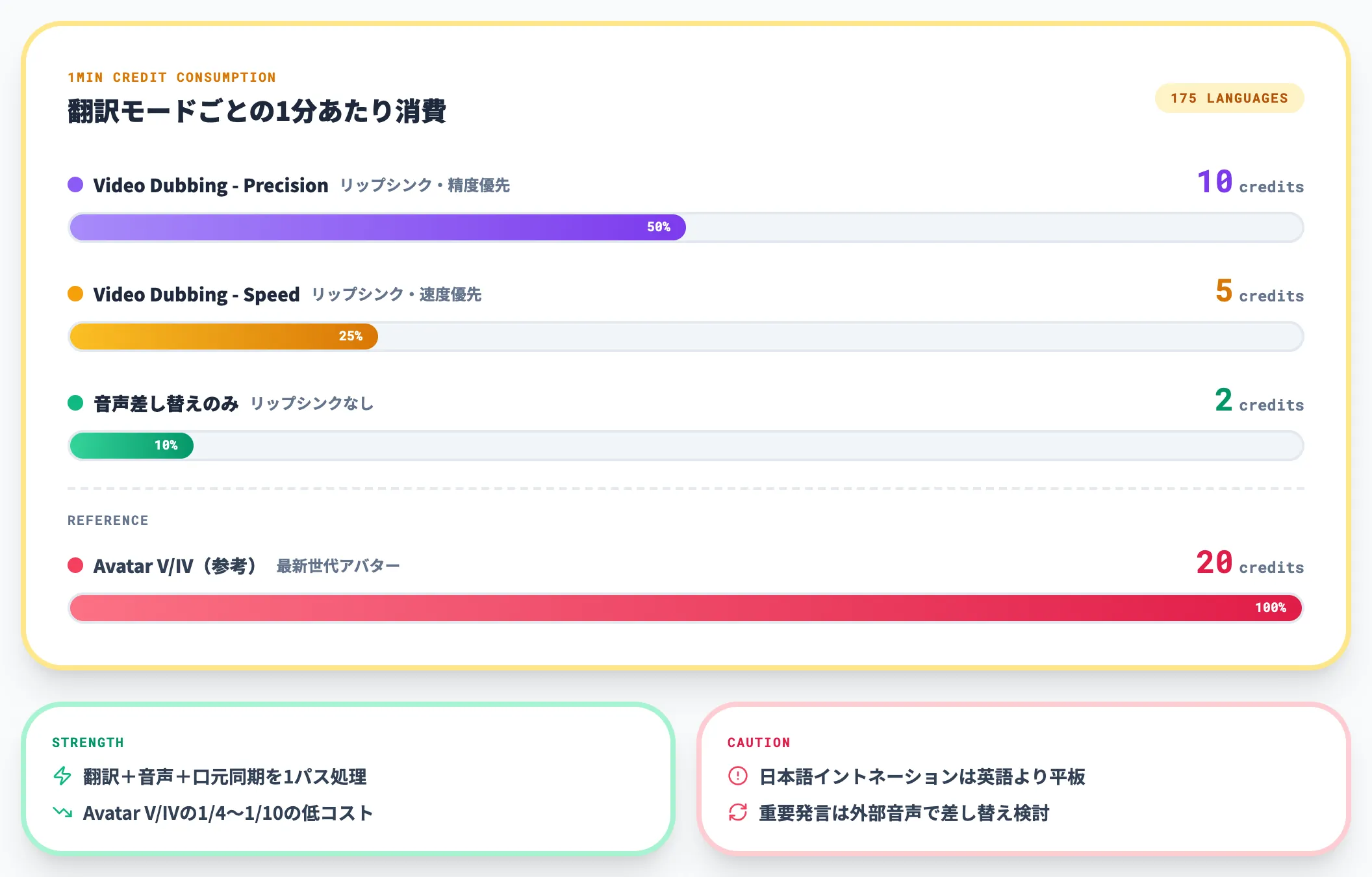Image resolution: width=1372 pixels, height=877 pixels.
Task: Click the STRENGTH card label
Action: pos(88,743)
